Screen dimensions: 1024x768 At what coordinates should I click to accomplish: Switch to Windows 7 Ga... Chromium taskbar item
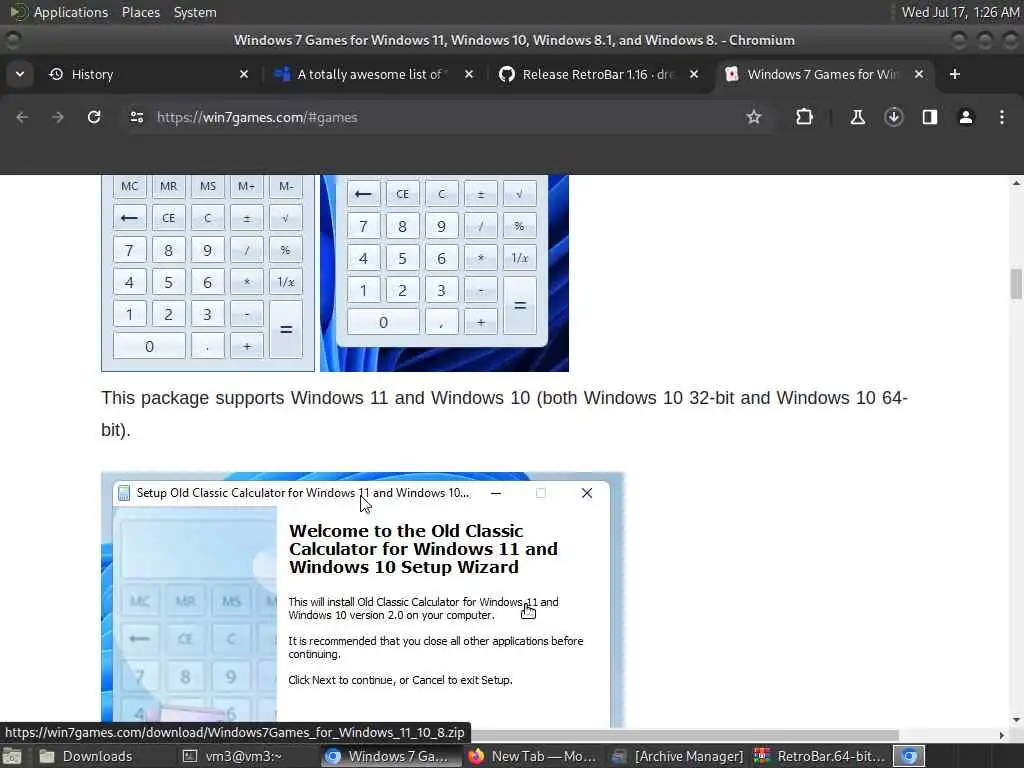[392, 756]
